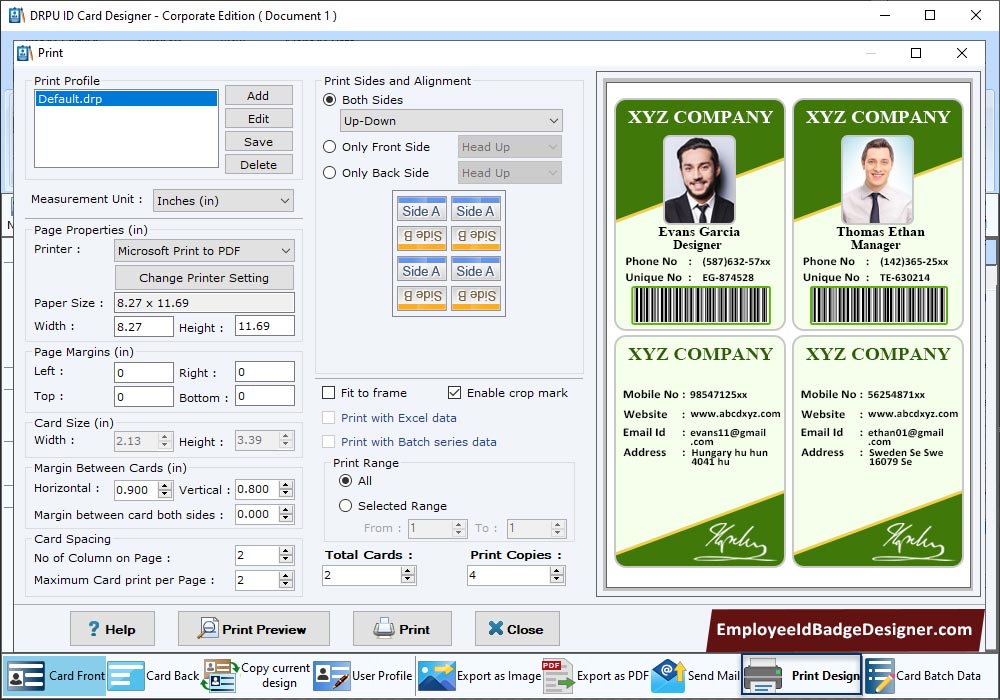Open Printer selection dropdown
The width and height of the screenshot is (1000, 700).
204,251
